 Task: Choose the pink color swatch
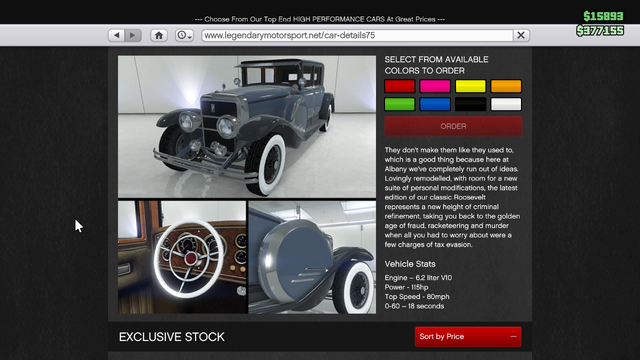[435, 86]
